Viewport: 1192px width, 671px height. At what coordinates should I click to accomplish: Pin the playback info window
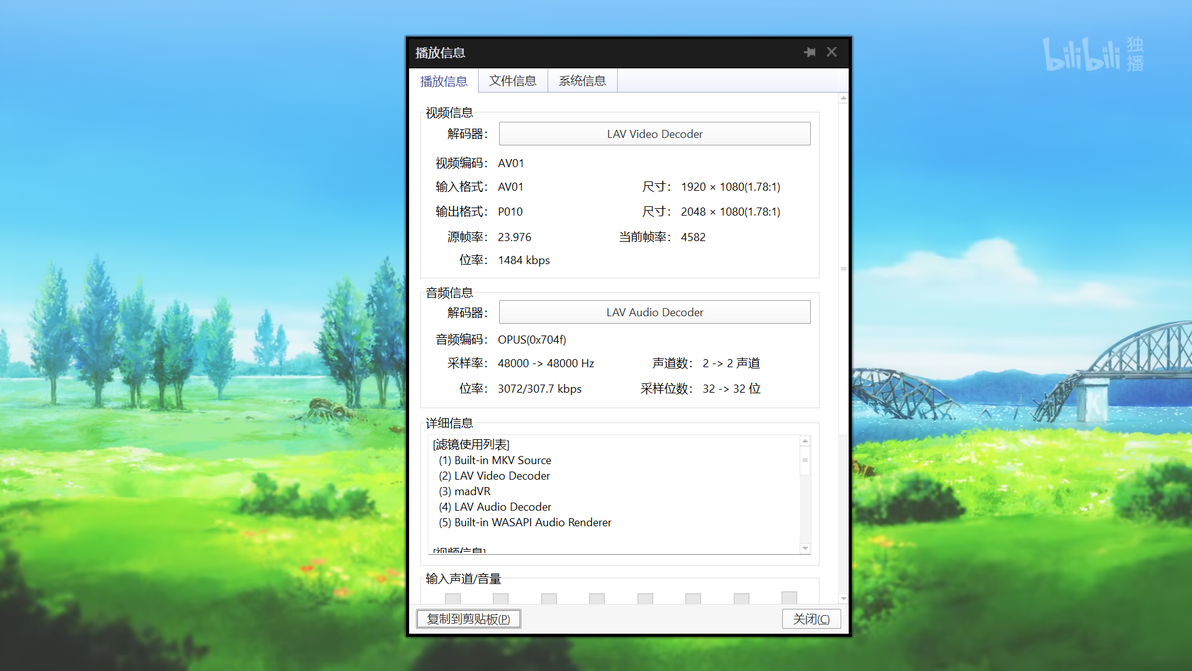click(x=810, y=52)
